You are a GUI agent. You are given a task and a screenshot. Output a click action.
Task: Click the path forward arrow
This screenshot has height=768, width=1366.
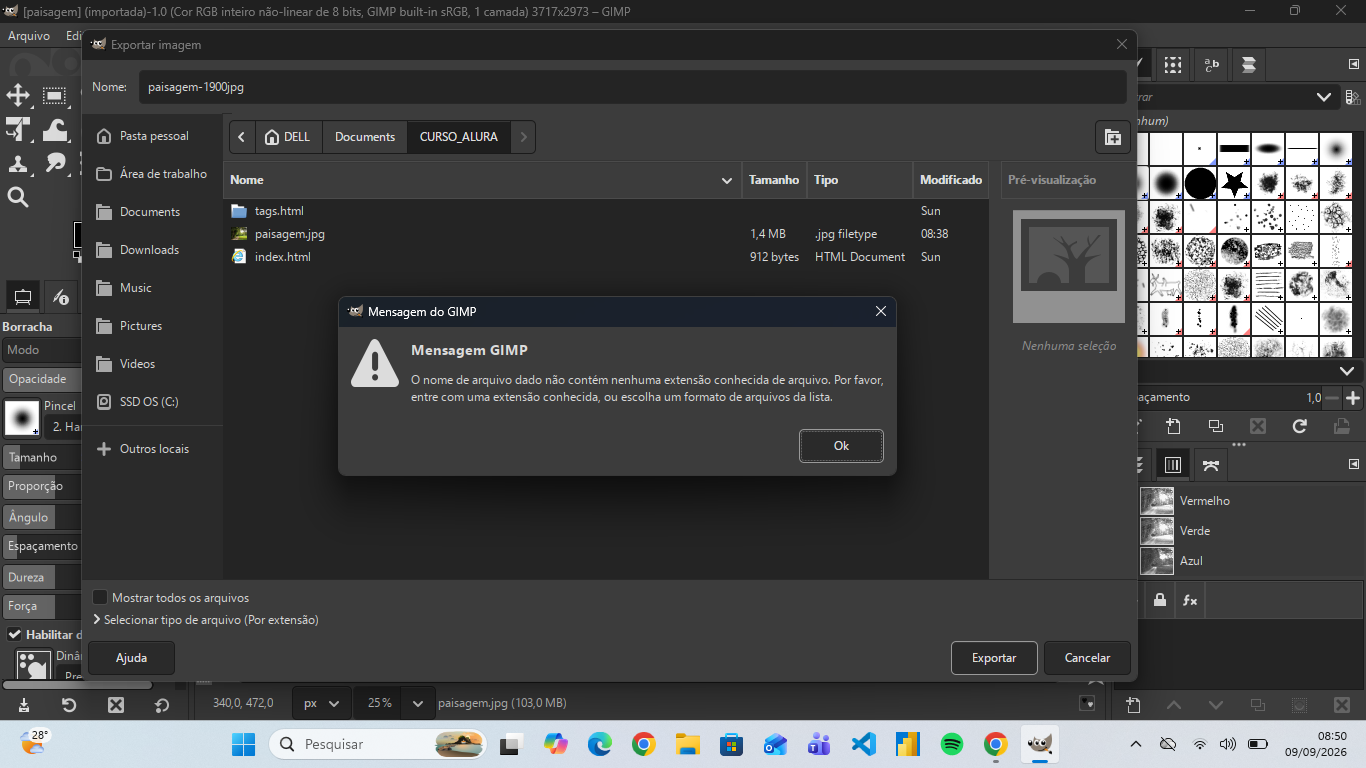pyautogui.click(x=523, y=137)
